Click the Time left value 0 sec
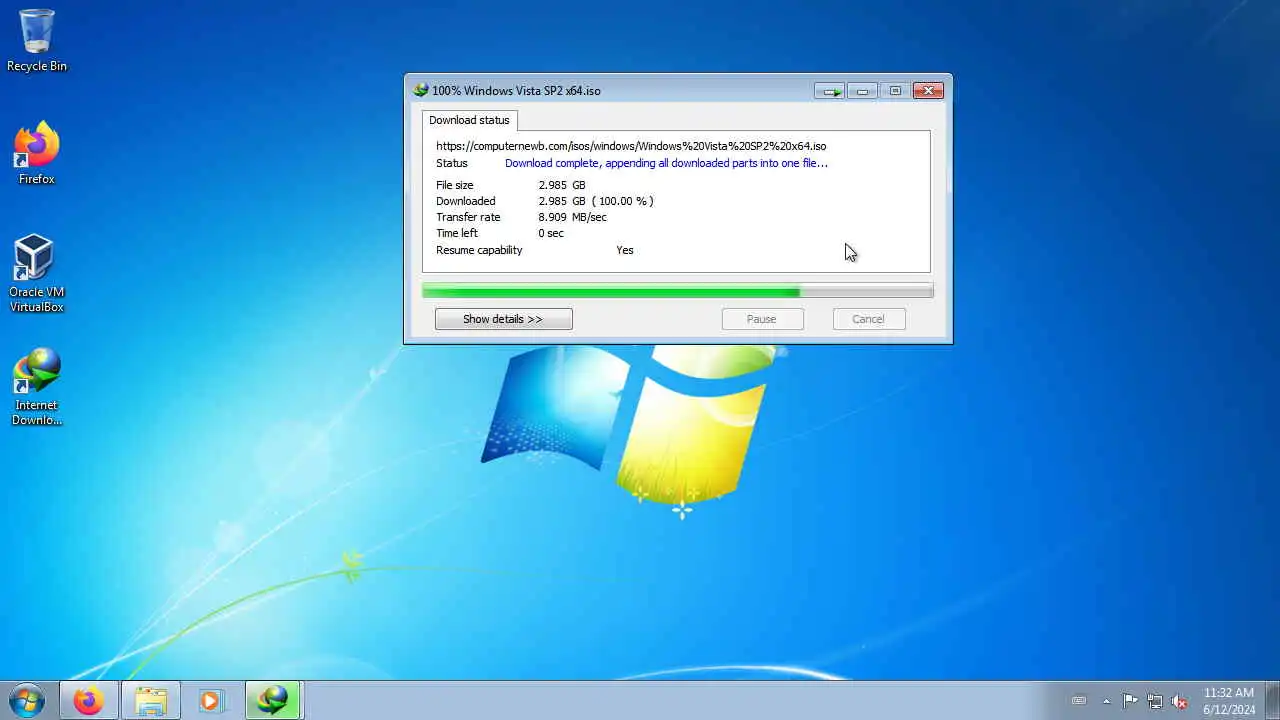 [551, 233]
